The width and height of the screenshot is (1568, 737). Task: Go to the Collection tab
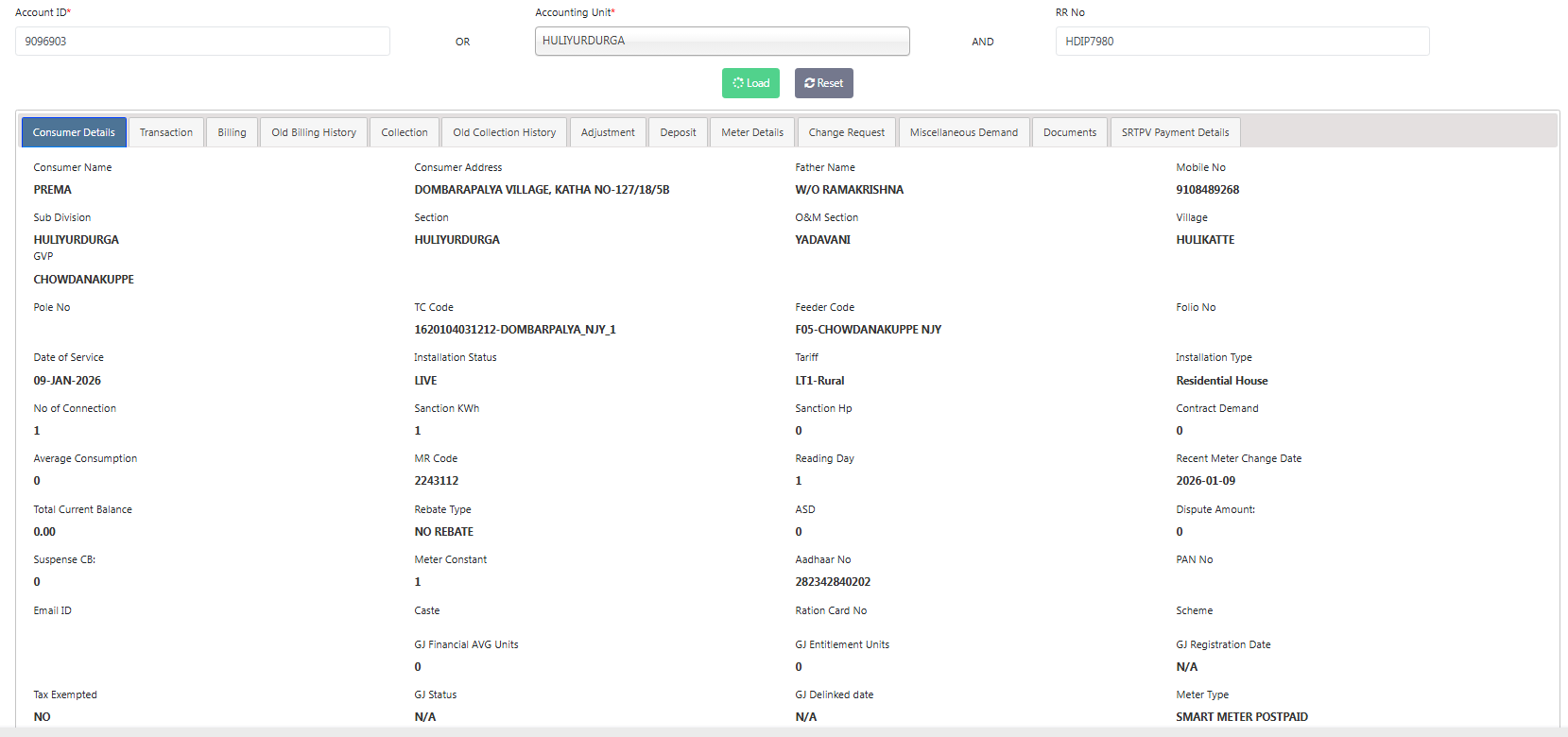(x=405, y=132)
